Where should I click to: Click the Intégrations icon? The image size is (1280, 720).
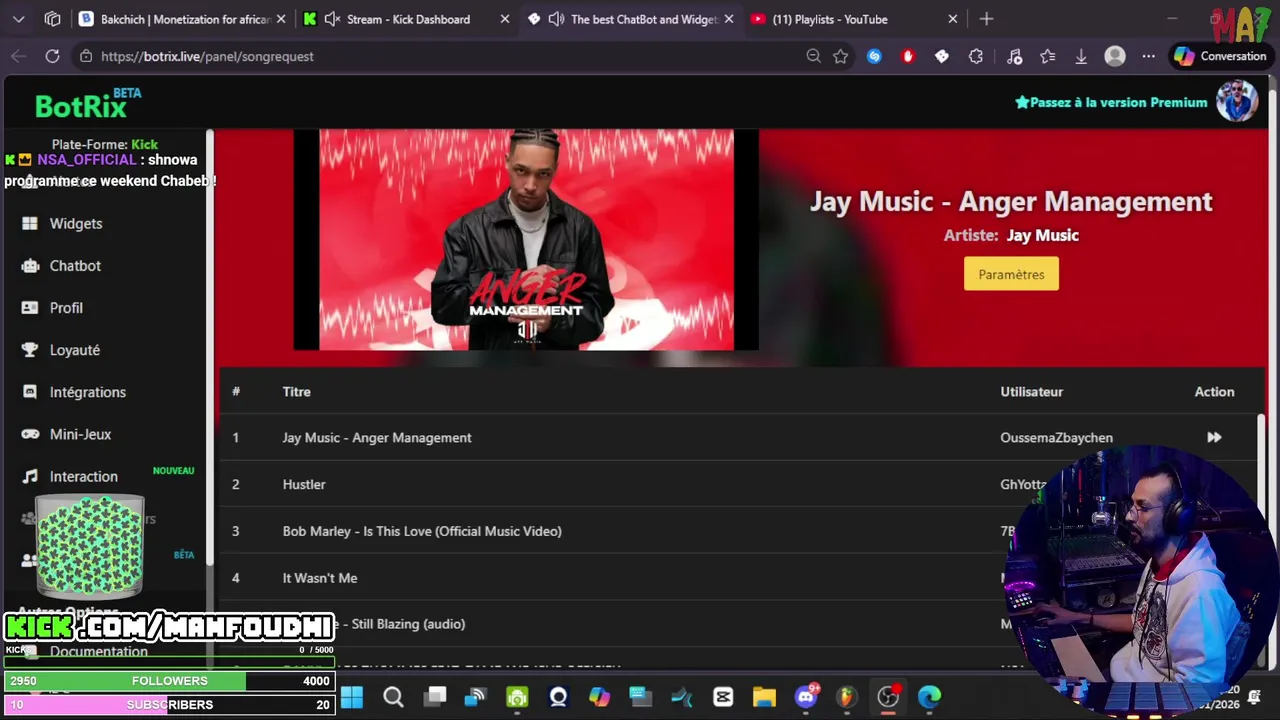point(30,392)
